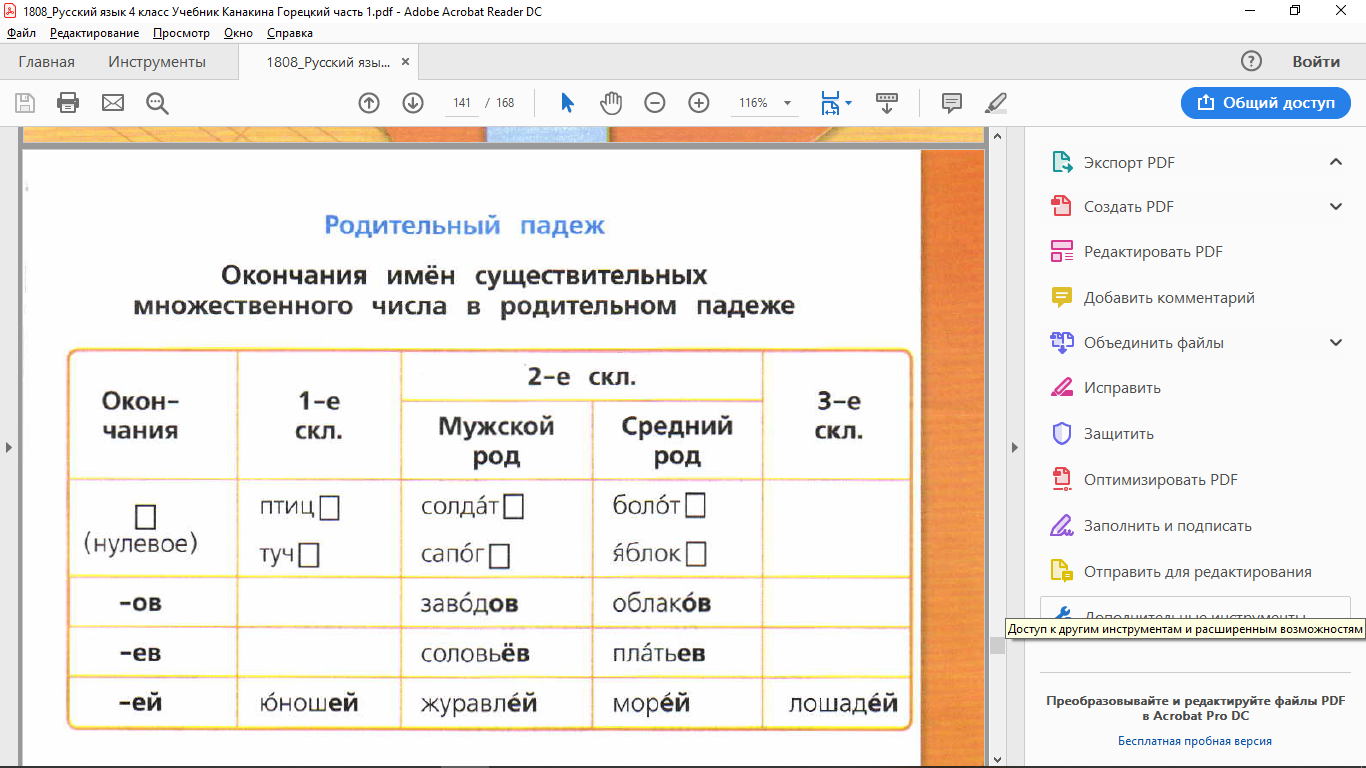Expand the left navigation pane arrow
Screen dimensions: 1366x768
(x=8, y=447)
